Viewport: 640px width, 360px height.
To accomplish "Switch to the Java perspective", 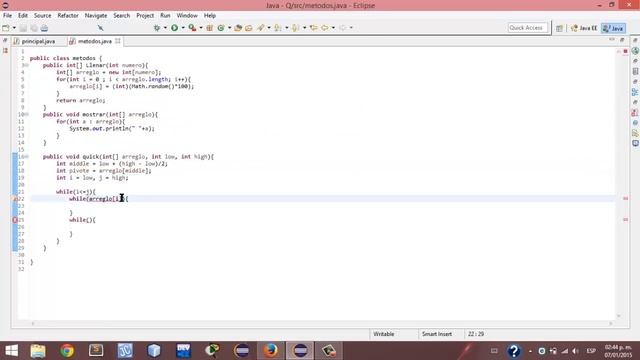I will (613, 28).
